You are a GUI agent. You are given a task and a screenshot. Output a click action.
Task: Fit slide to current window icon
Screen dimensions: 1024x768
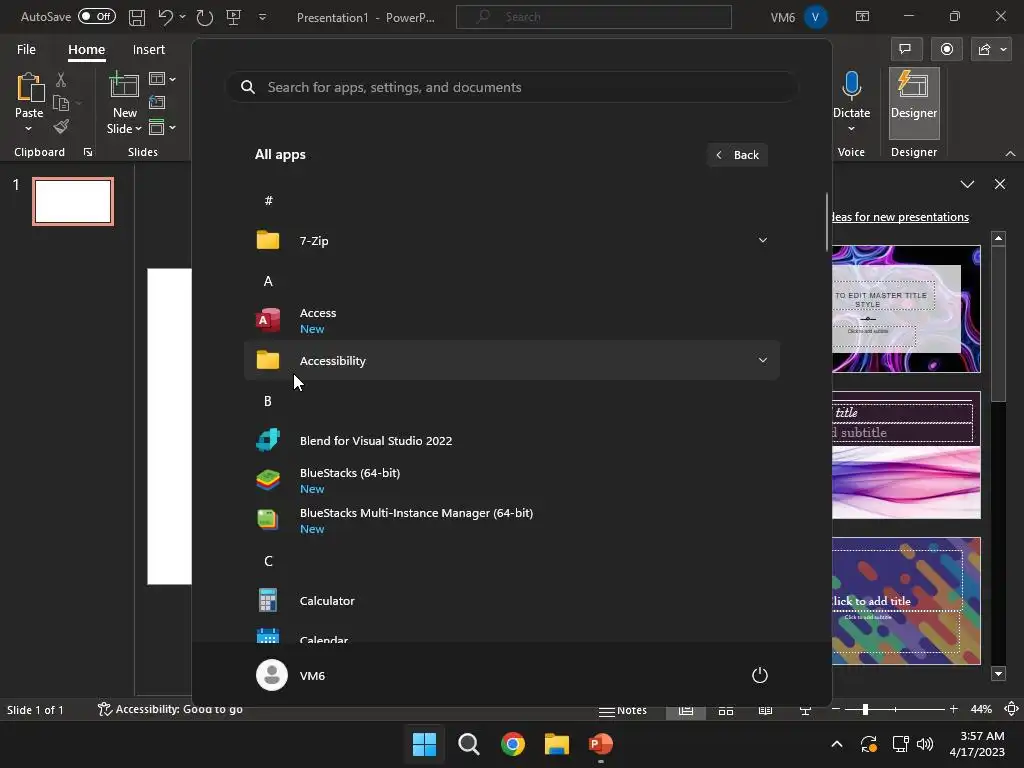click(1012, 709)
